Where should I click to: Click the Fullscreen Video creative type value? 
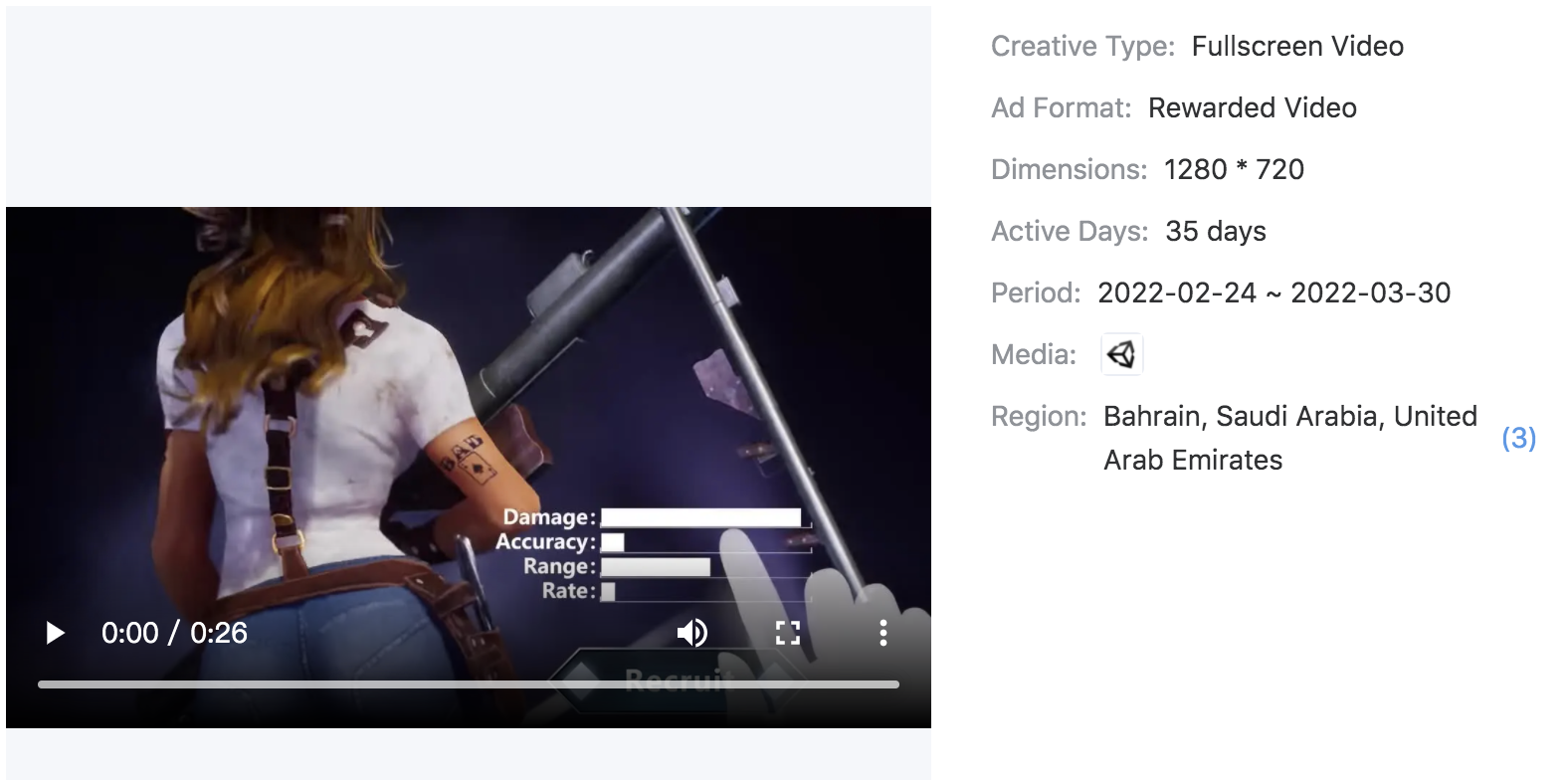1297,46
